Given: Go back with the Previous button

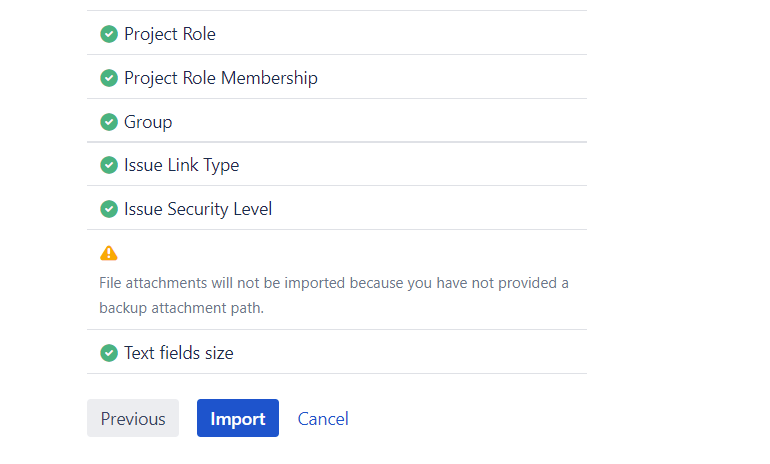Looking at the screenshot, I should coord(133,418).
